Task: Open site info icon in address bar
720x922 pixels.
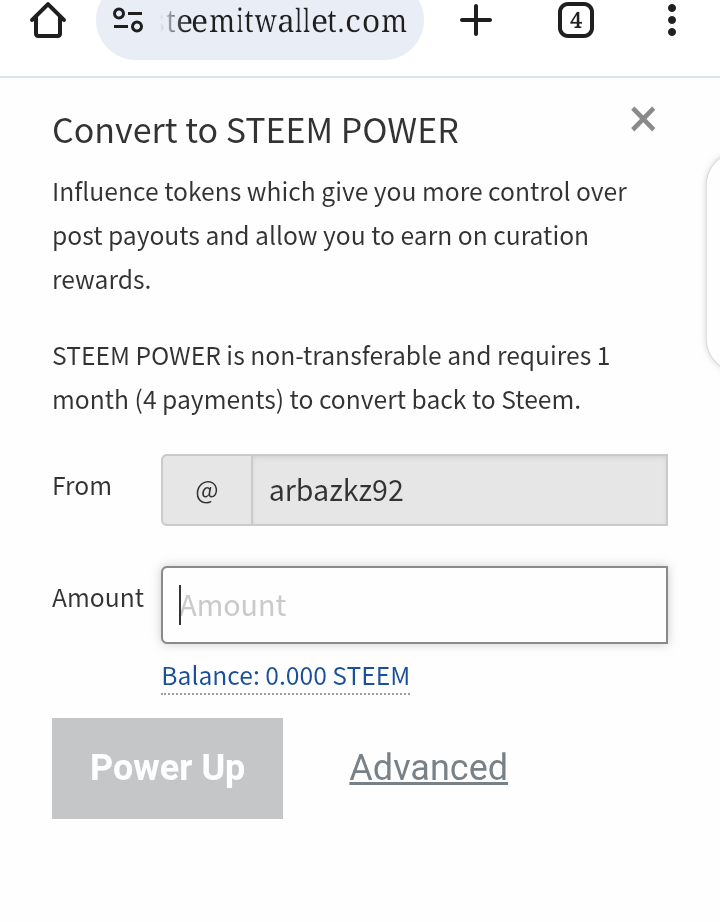Action: tap(128, 21)
